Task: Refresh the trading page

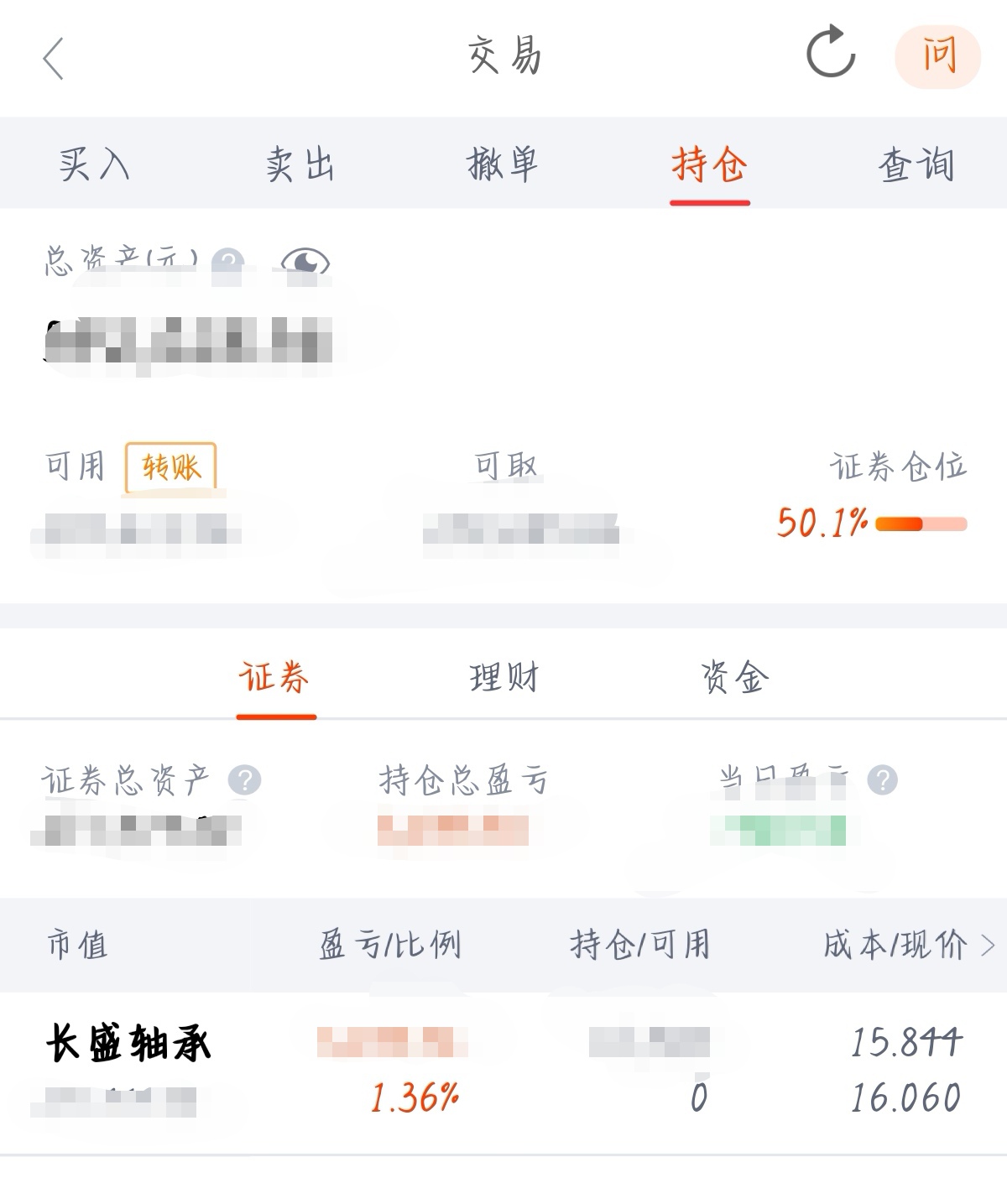Action: point(830,53)
